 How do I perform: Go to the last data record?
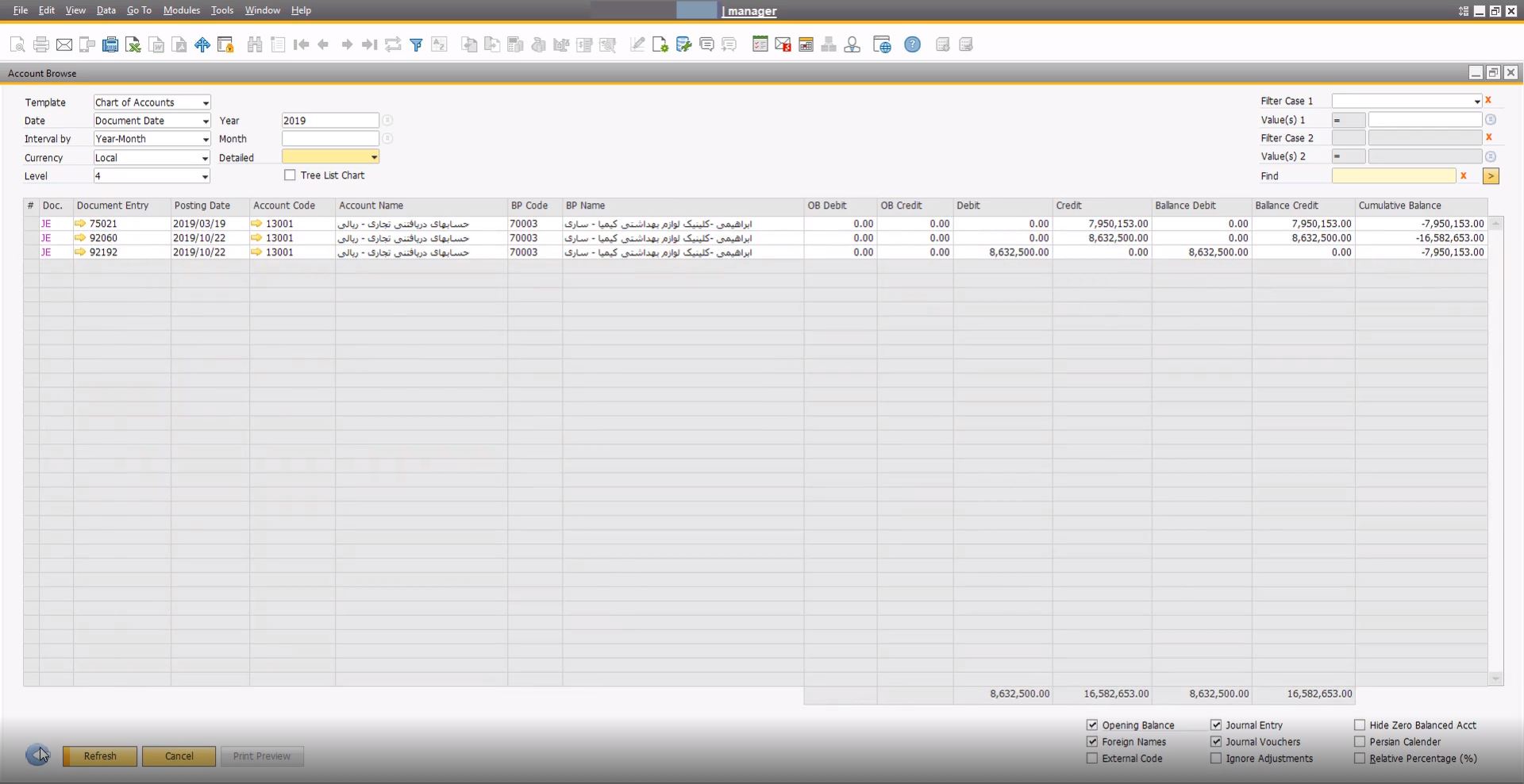click(x=369, y=44)
